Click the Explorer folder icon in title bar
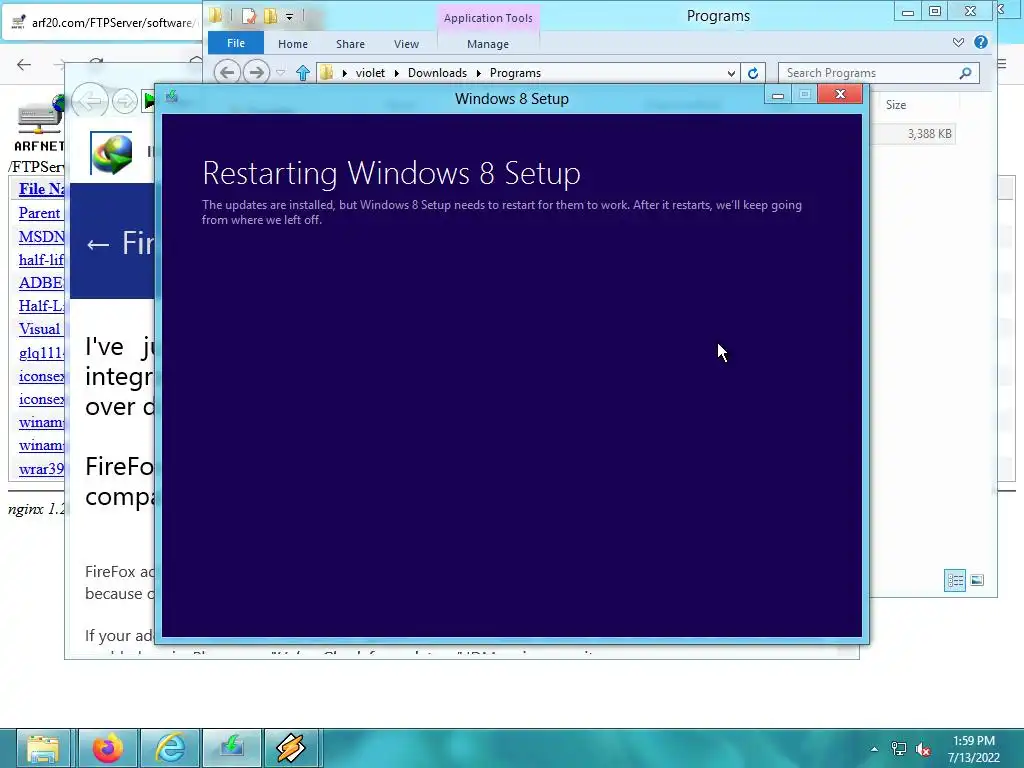The height and width of the screenshot is (768, 1024). [x=216, y=14]
